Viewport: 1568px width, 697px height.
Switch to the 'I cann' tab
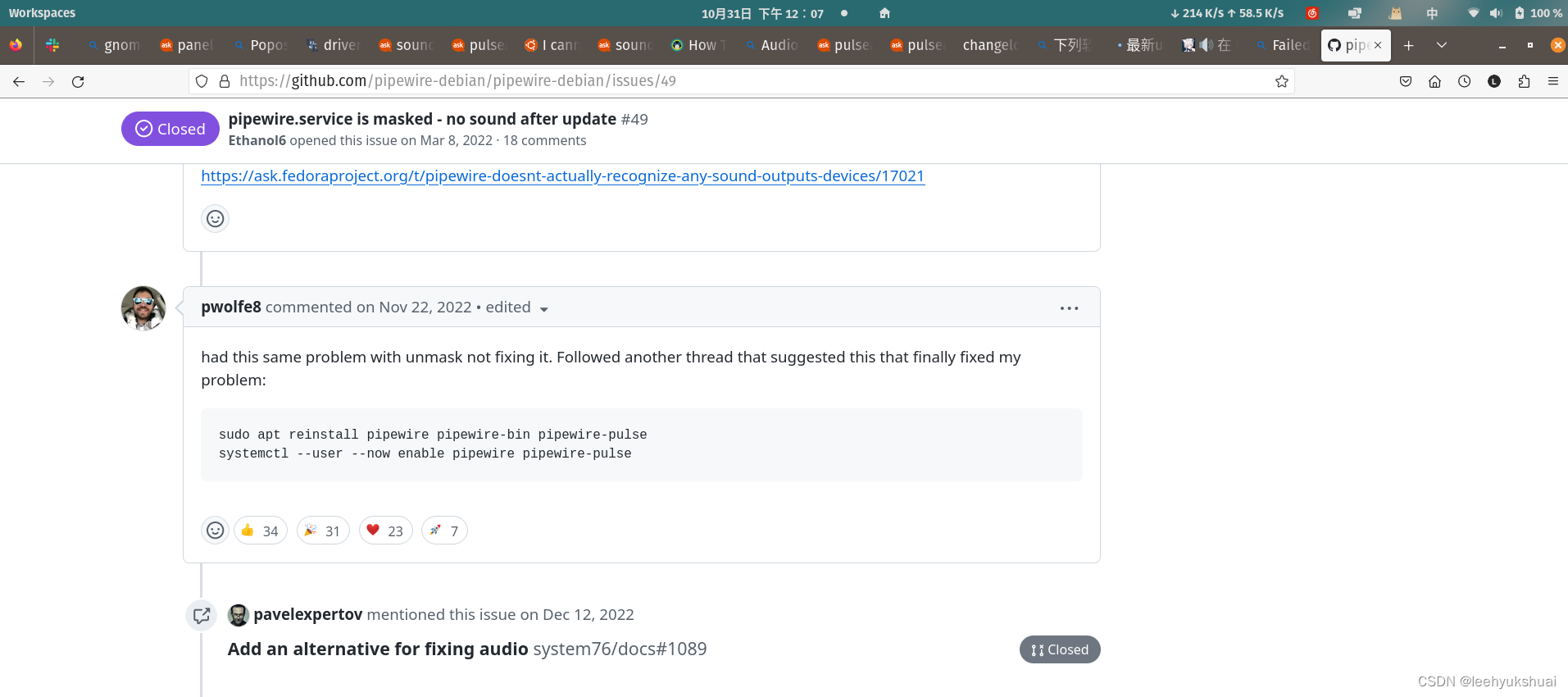[552, 45]
